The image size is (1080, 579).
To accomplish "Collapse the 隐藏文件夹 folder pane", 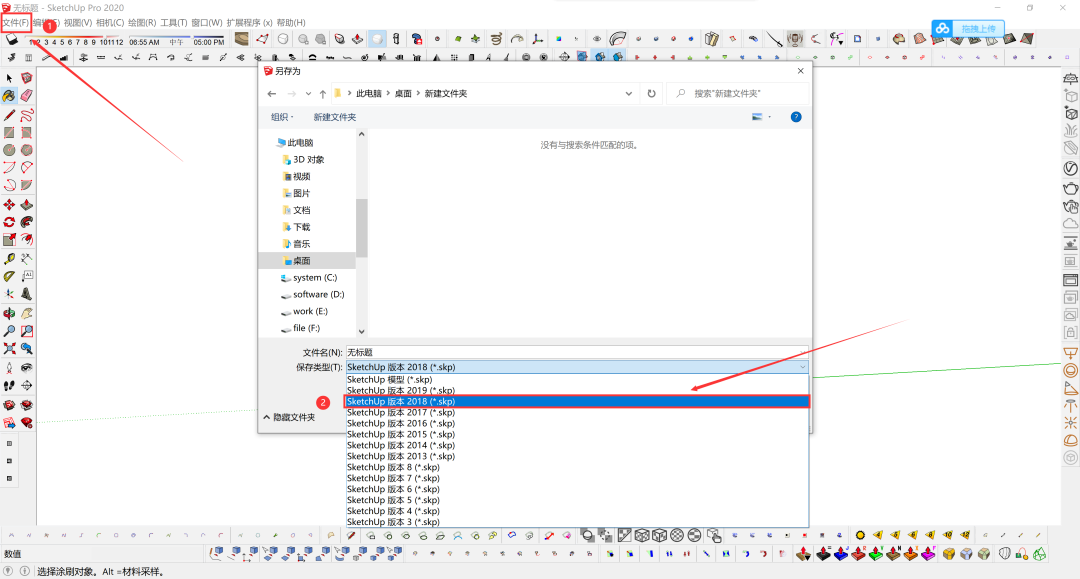I will pos(289,417).
